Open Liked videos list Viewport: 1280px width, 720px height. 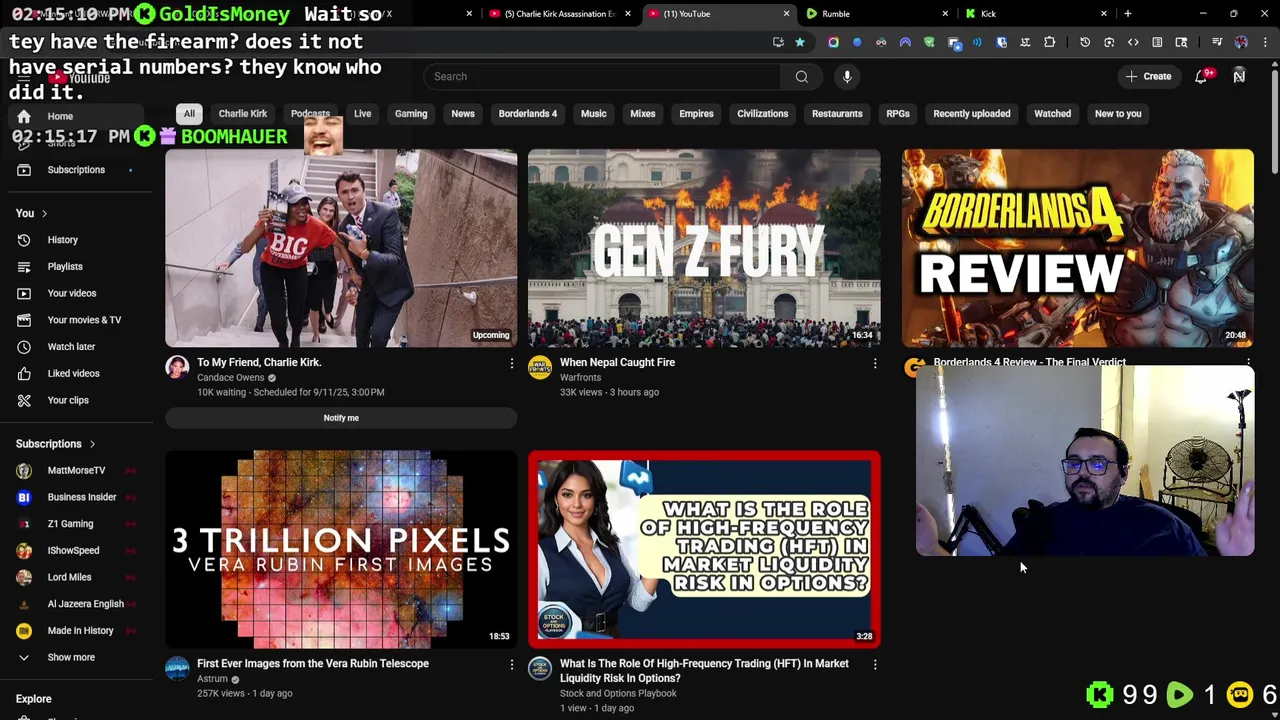[x=72, y=374]
